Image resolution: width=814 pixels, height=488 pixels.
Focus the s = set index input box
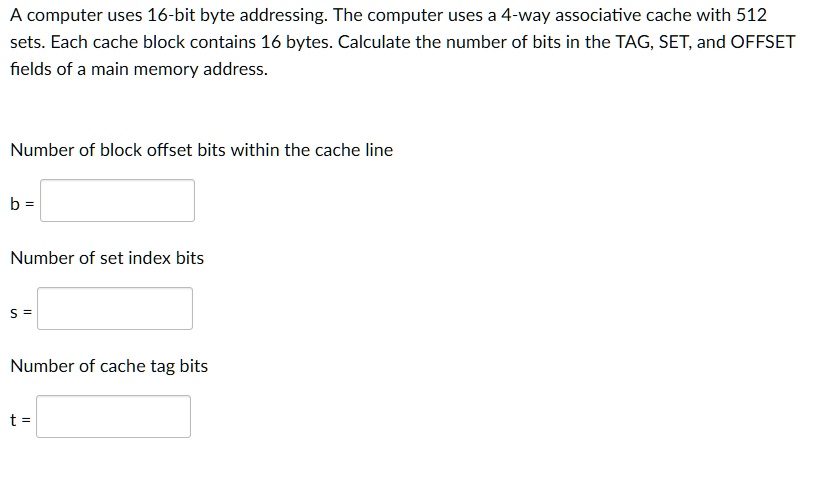115,308
